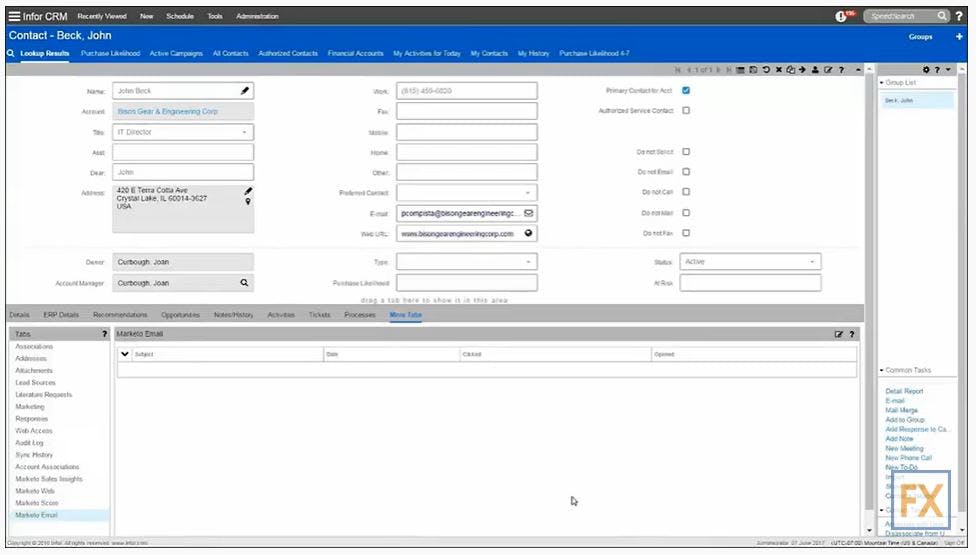Click the move arrow toolbar icon
The height and width of the screenshot is (555, 976).
[x=802, y=70]
